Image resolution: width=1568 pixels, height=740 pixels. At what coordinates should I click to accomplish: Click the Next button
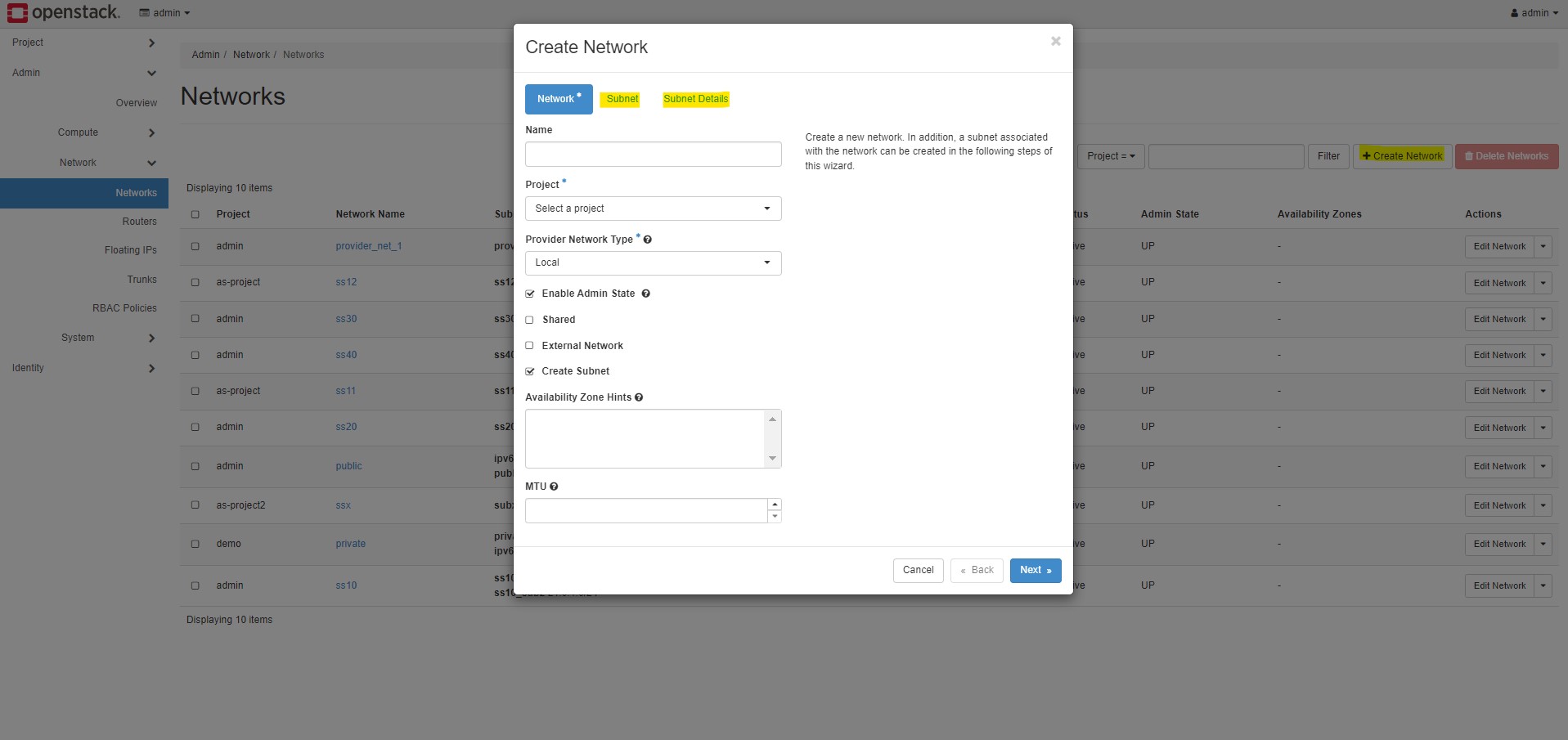coord(1035,570)
